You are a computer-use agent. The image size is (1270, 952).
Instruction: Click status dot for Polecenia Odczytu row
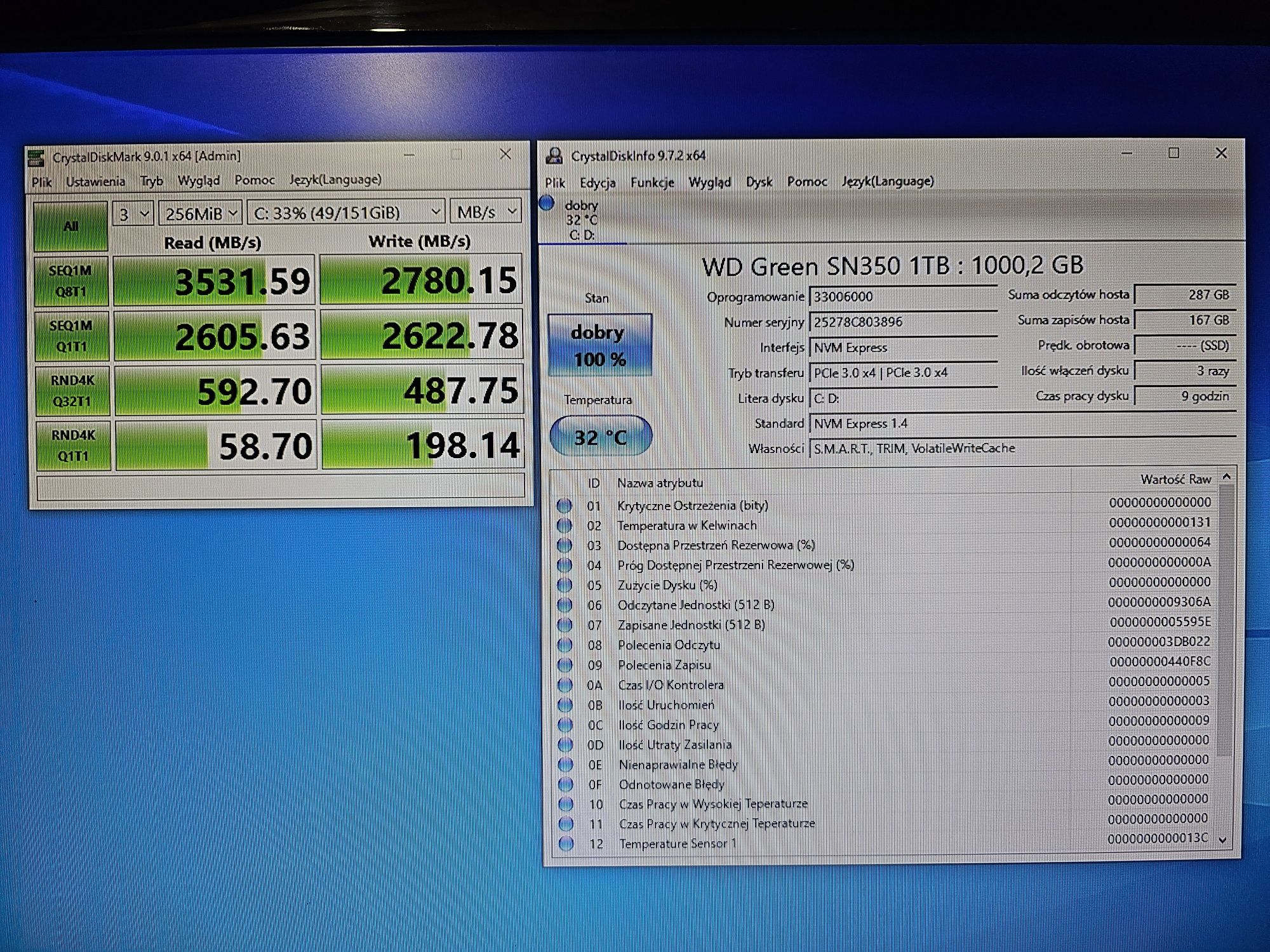565,645
